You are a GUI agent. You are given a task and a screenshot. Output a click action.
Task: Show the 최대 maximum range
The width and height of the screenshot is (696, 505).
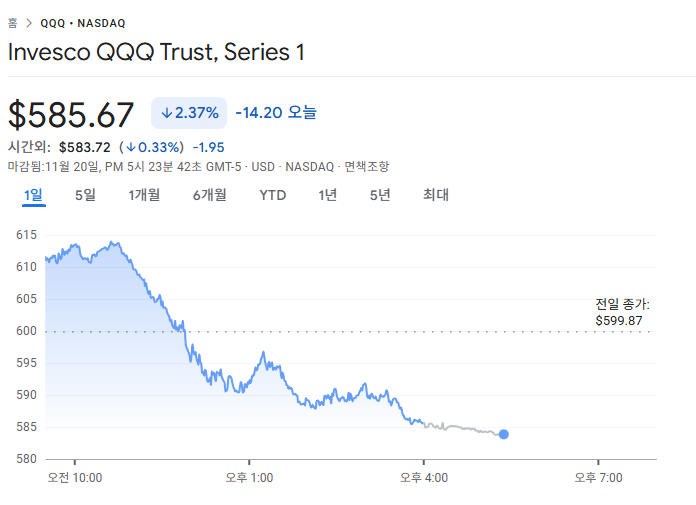point(436,195)
